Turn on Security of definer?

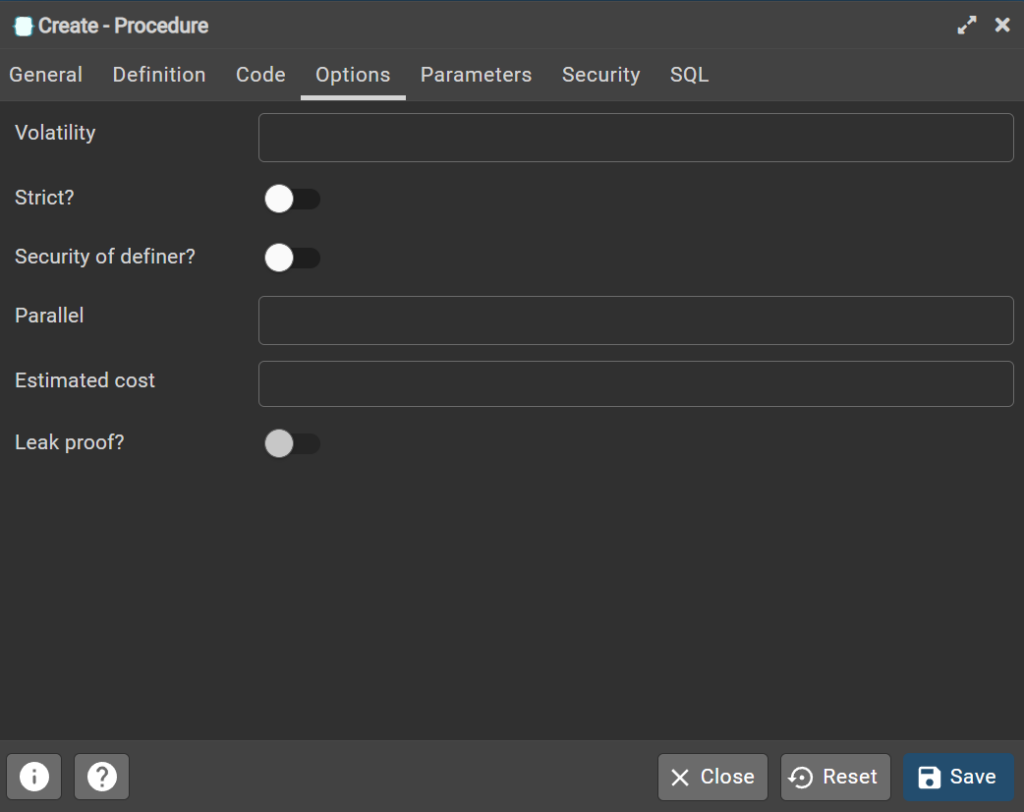coord(292,257)
